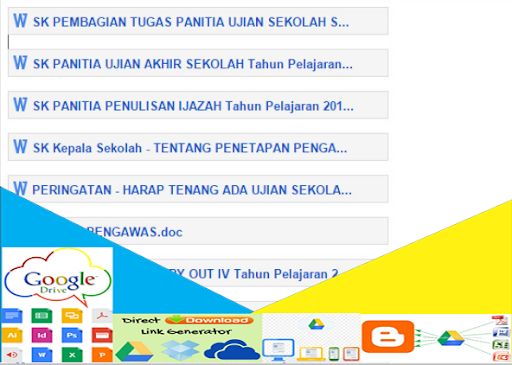Screen dimensions: 512x365
Task: Click the Photoshop Ps file icon
Action: tap(72, 335)
